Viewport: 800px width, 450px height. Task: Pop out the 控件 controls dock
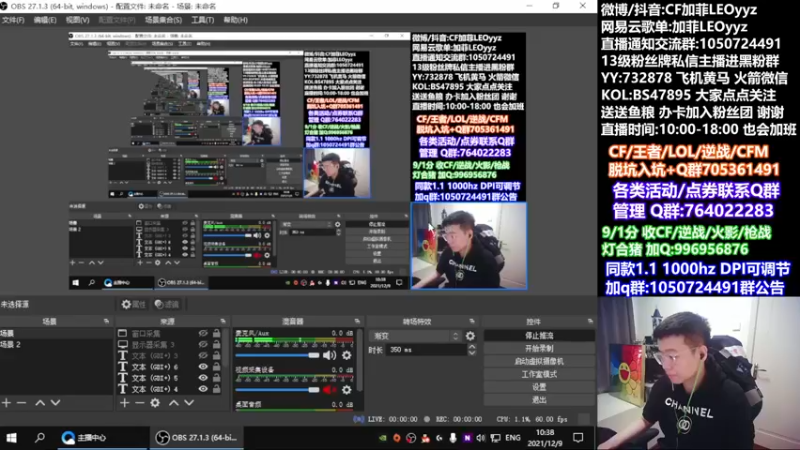pyautogui.click(x=590, y=321)
